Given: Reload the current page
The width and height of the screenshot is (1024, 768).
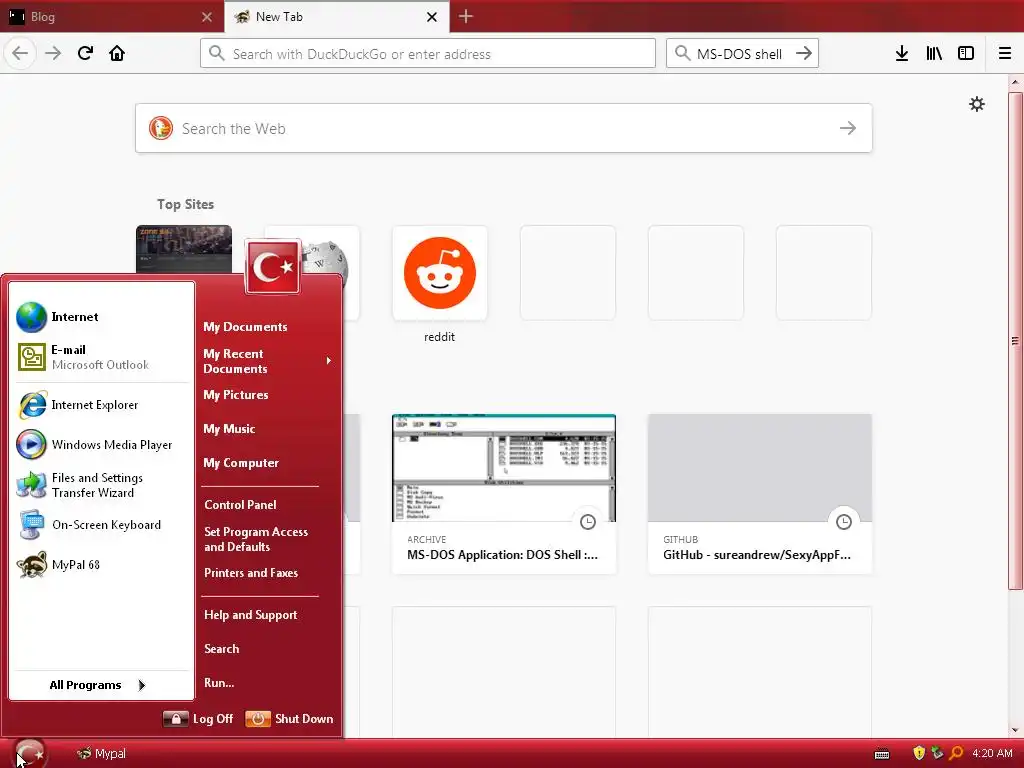Looking at the screenshot, I should (85, 53).
